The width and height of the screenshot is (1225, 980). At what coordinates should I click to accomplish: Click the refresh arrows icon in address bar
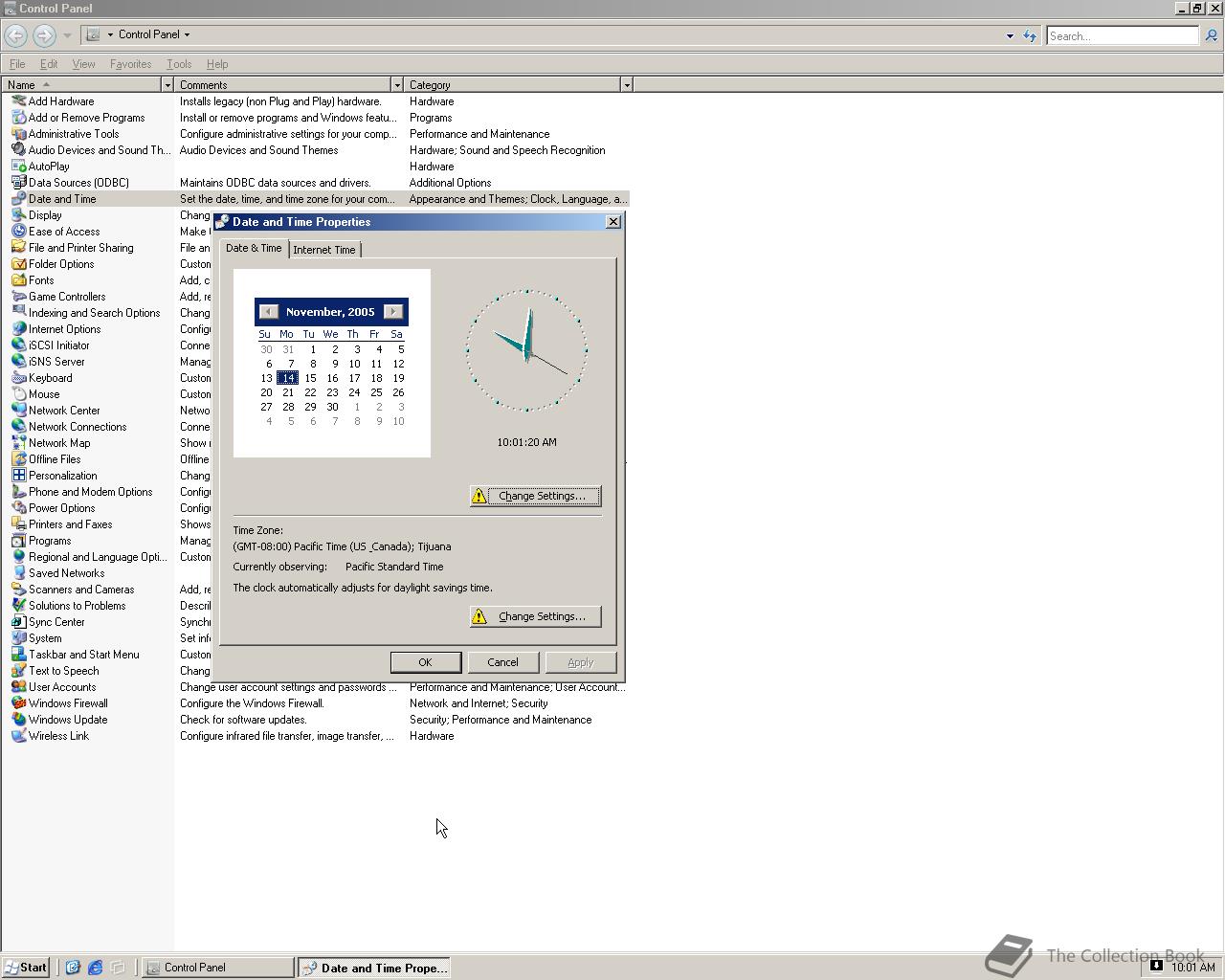click(x=1030, y=35)
